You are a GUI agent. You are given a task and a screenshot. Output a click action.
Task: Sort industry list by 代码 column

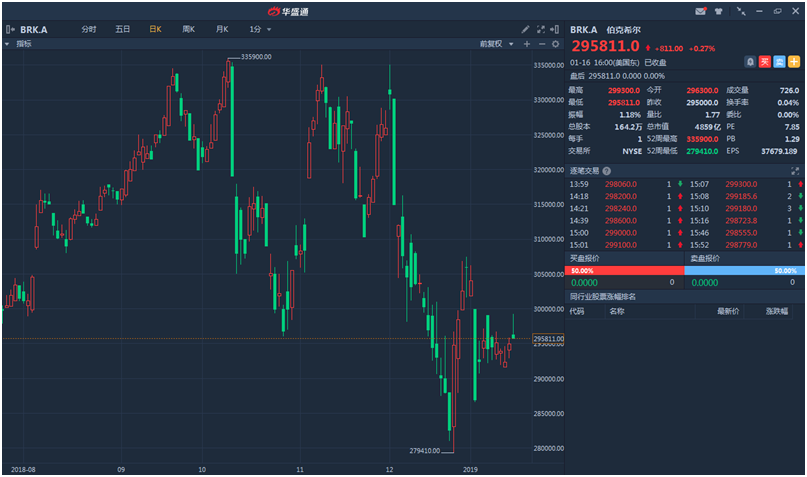coord(577,311)
